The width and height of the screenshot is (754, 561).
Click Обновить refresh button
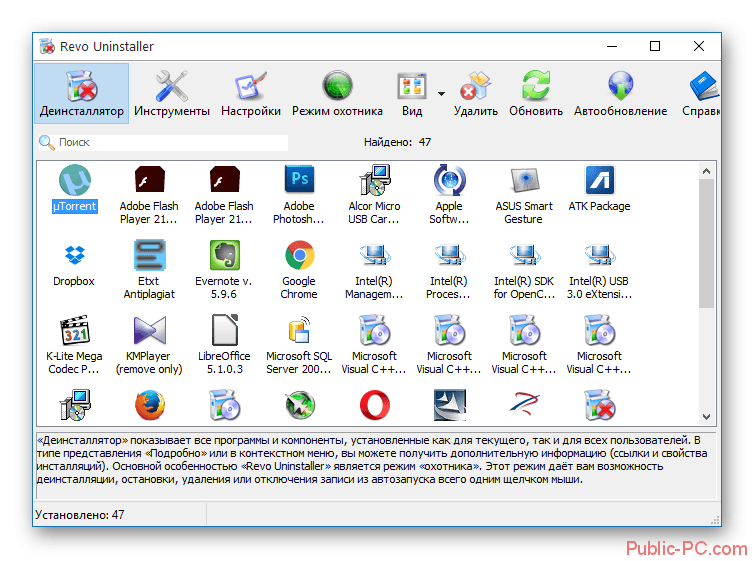tap(536, 94)
